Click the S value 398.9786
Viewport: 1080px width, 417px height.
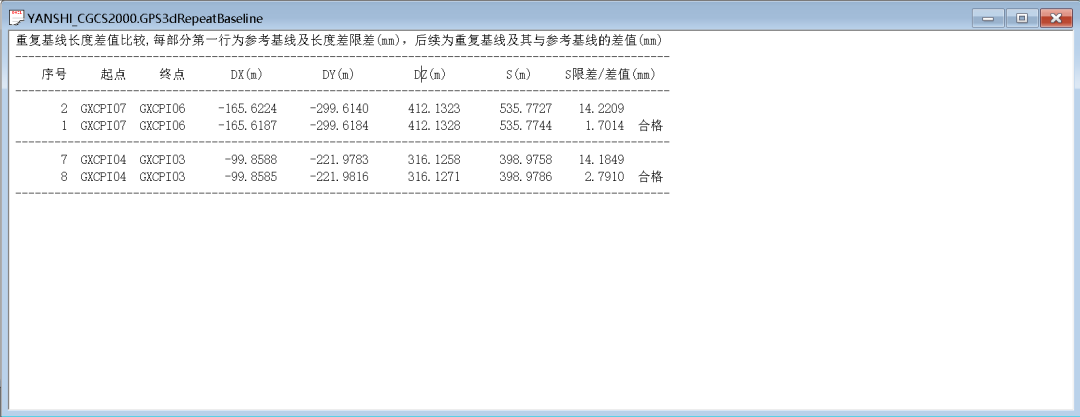(x=526, y=177)
